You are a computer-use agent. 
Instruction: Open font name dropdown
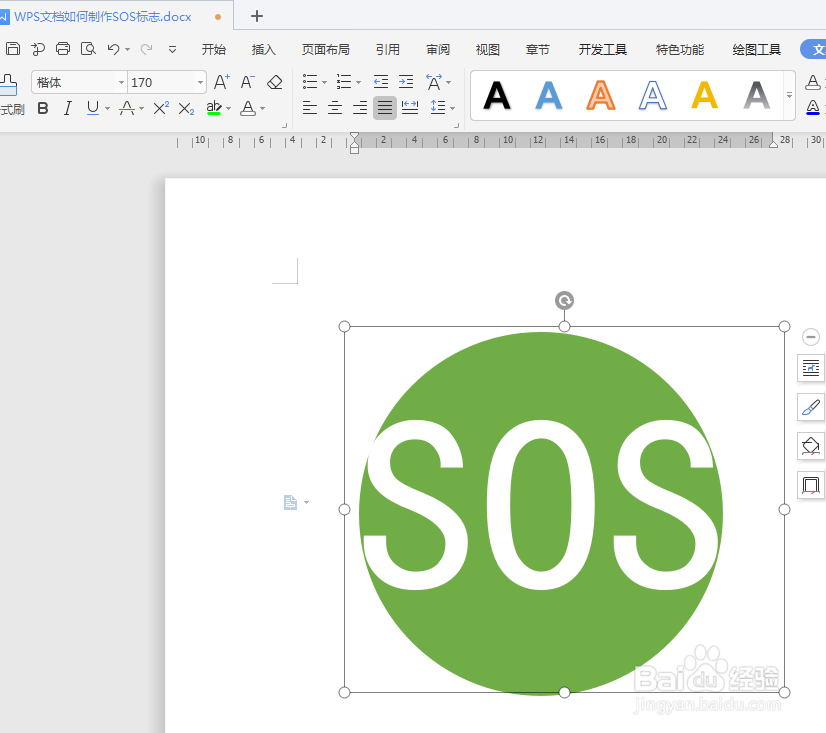pyautogui.click(x=121, y=82)
